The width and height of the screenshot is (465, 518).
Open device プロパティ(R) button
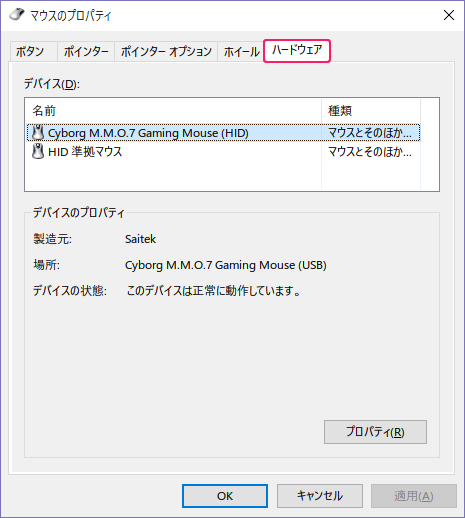pos(375,432)
